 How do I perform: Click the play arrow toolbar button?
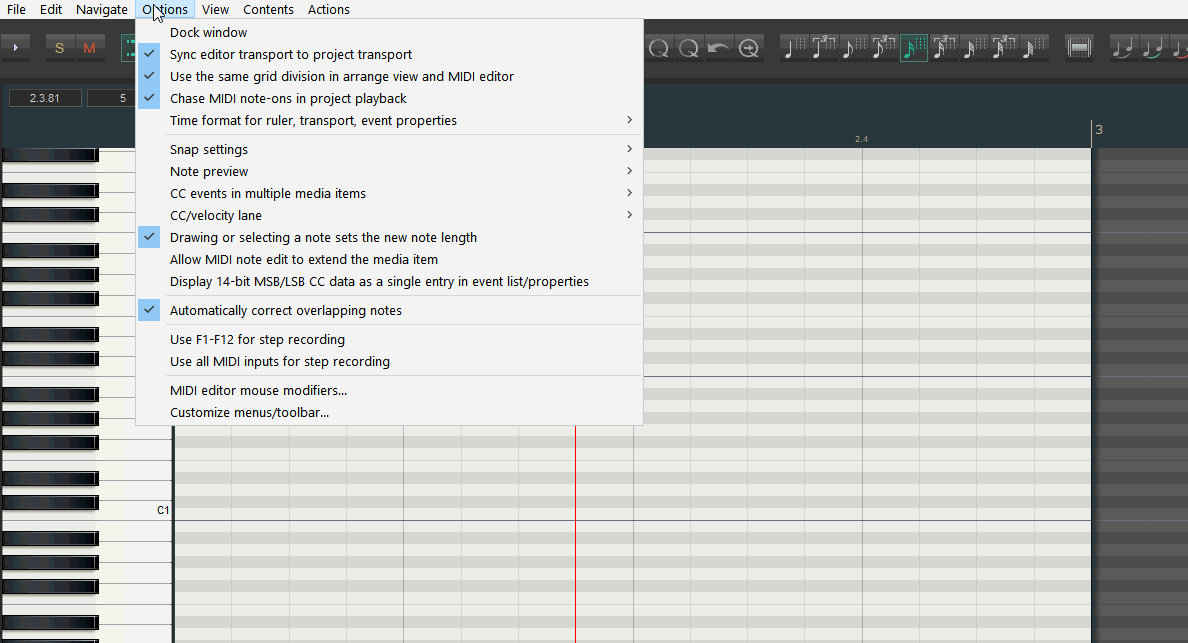pos(17,47)
